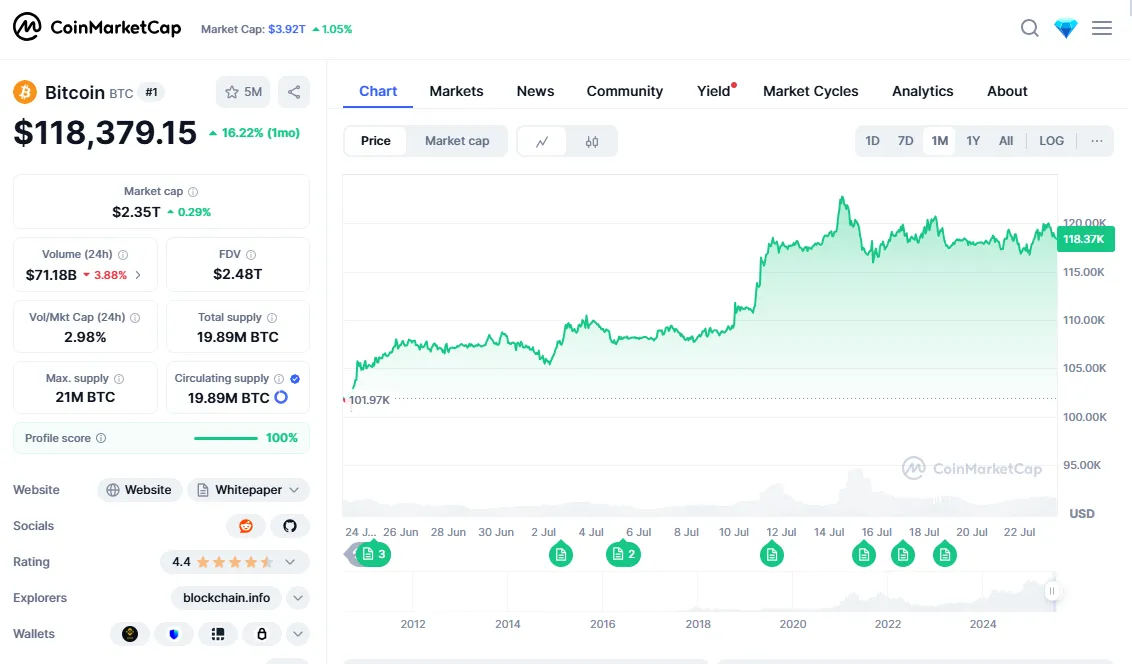Open the Reddit social link
Viewport: 1132px width, 664px height.
tap(246, 526)
